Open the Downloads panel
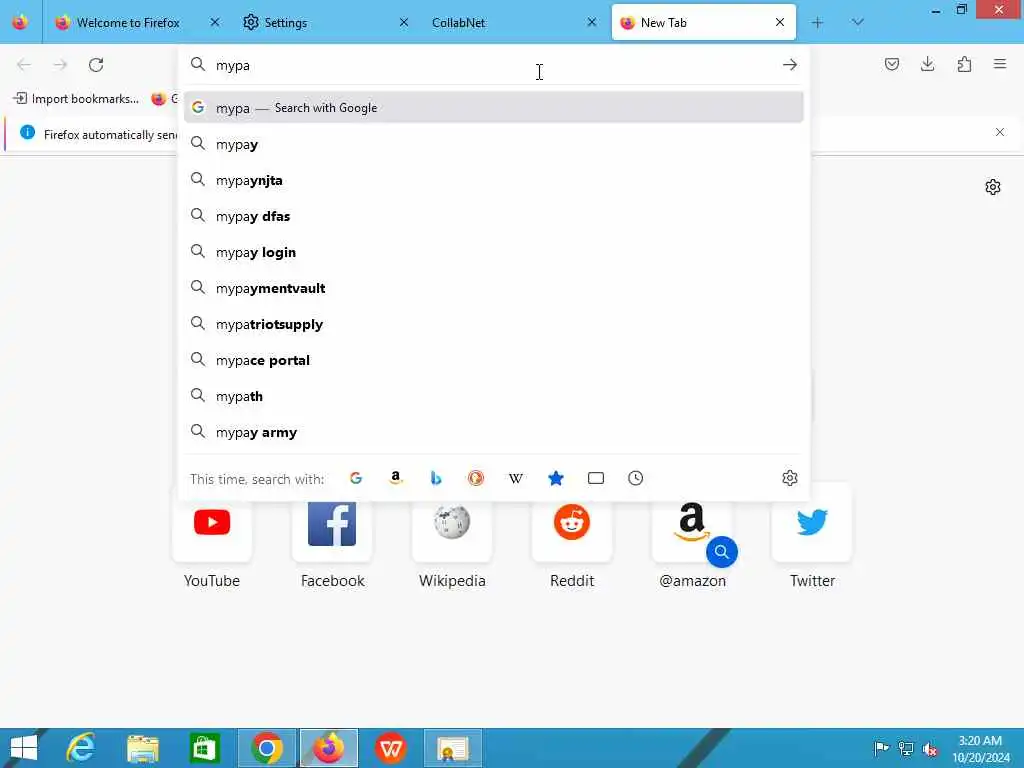Image resolution: width=1024 pixels, height=768 pixels. (x=927, y=64)
